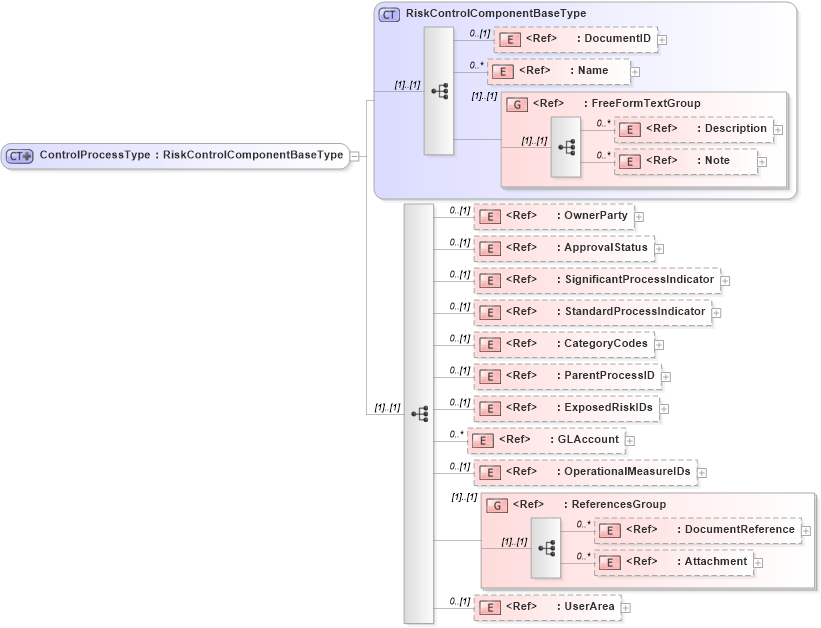This screenshot has height=628, width=821.
Task: Click the sequence icon inside ReferencesGroup
Action: coord(547,546)
